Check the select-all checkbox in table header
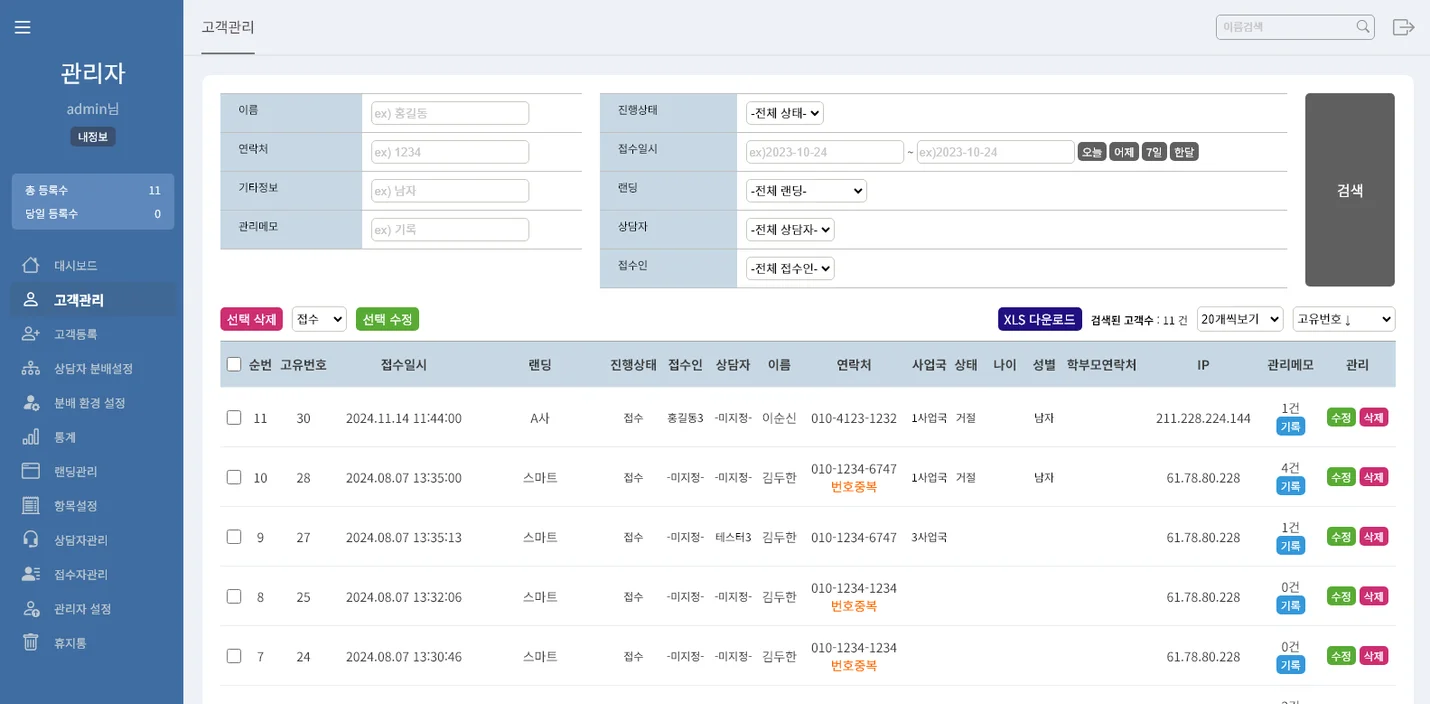1430x704 pixels. pyautogui.click(x=234, y=364)
